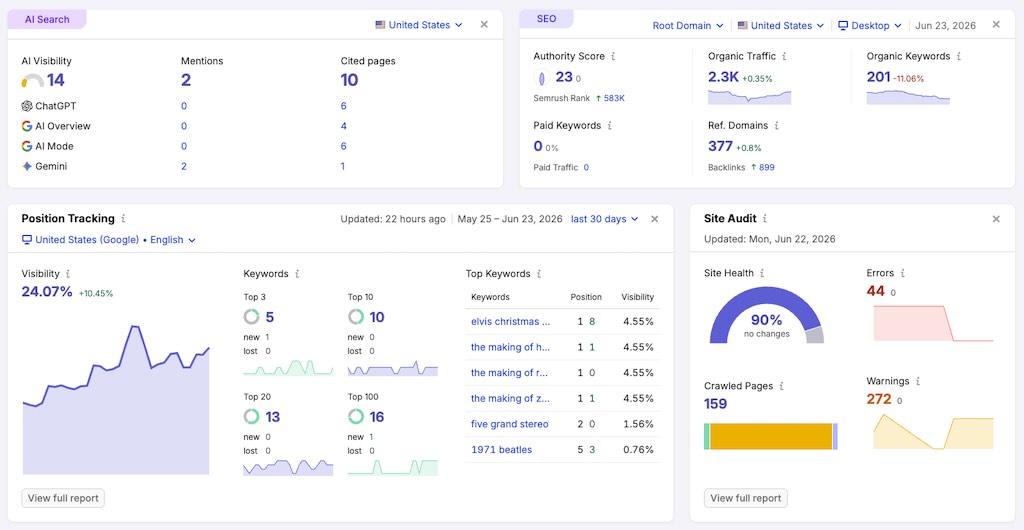Click the Authority Score ring icon
This screenshot has width=1024, height=530.
[541, 78]
